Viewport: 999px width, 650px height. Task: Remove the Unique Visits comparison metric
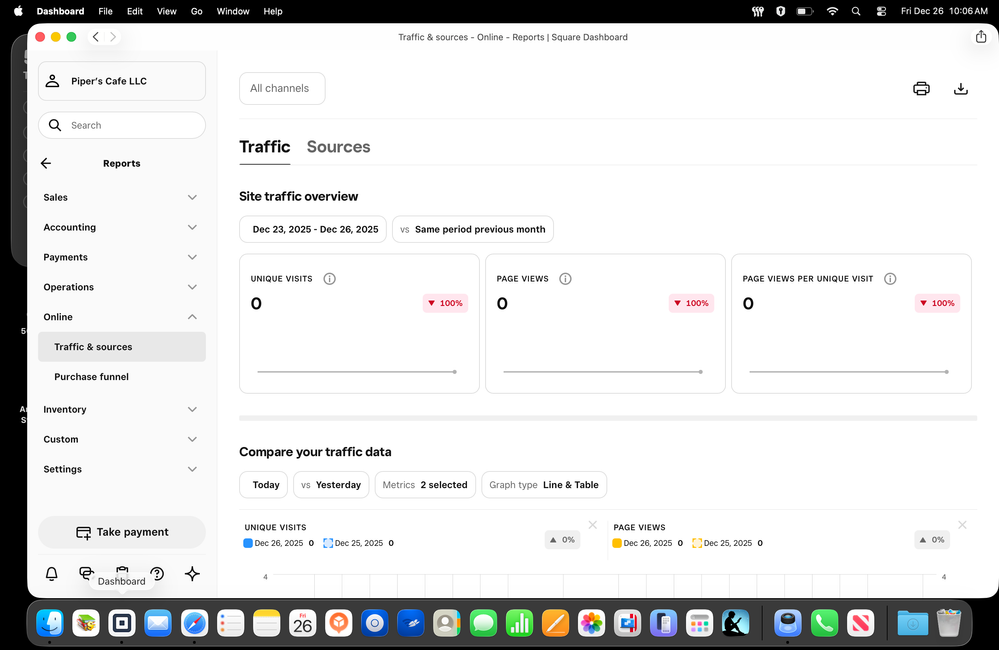click(592, 525)
